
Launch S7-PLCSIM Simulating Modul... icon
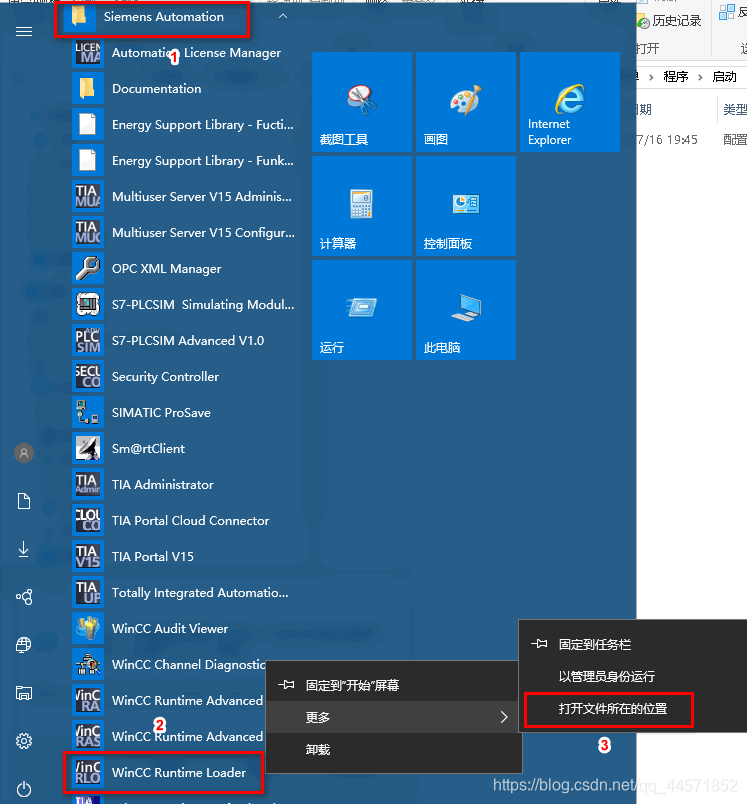(88, 304)
